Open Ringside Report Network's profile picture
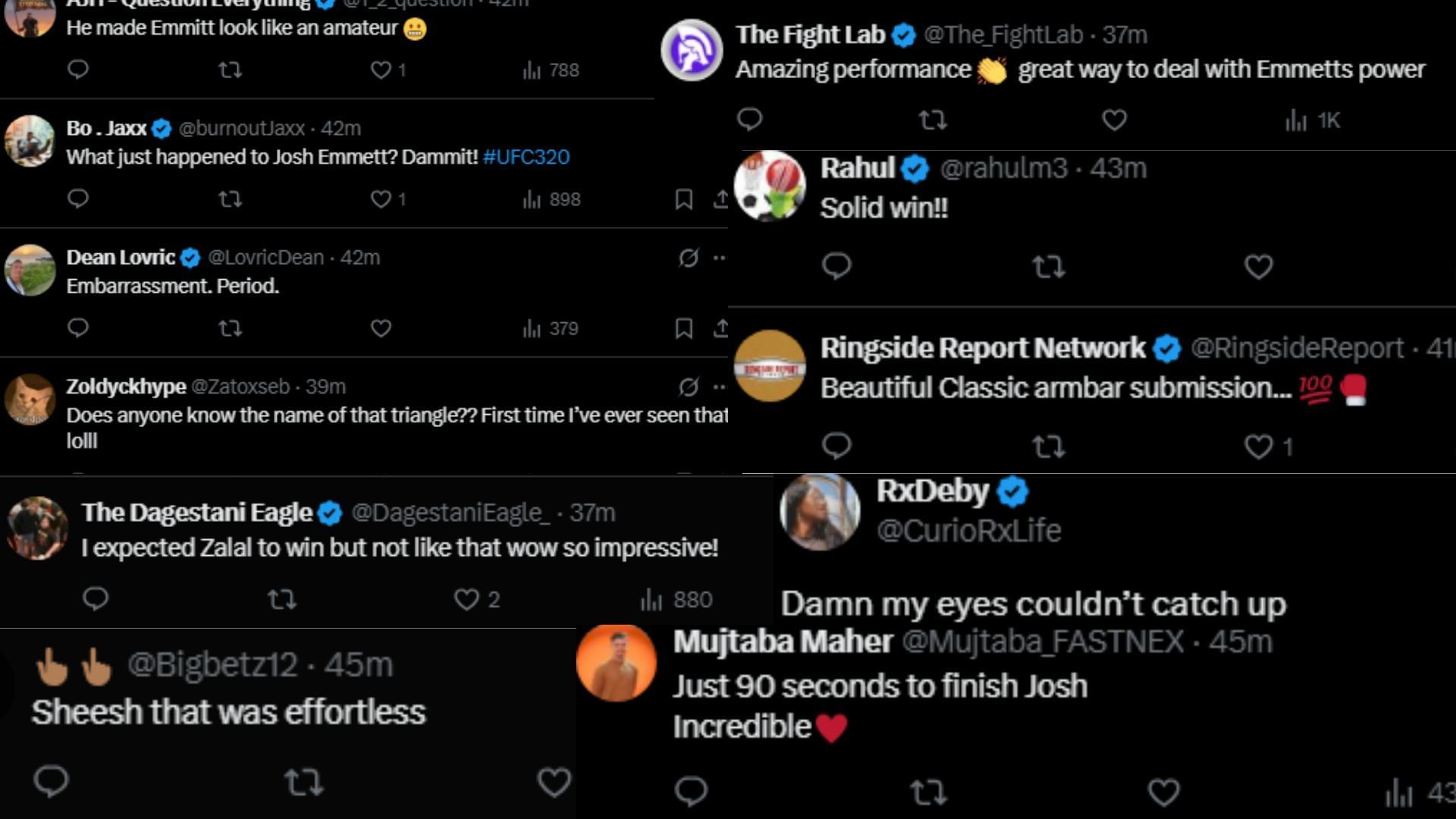The height and width of the screenshot is (819, 1456). click(770, 366)
